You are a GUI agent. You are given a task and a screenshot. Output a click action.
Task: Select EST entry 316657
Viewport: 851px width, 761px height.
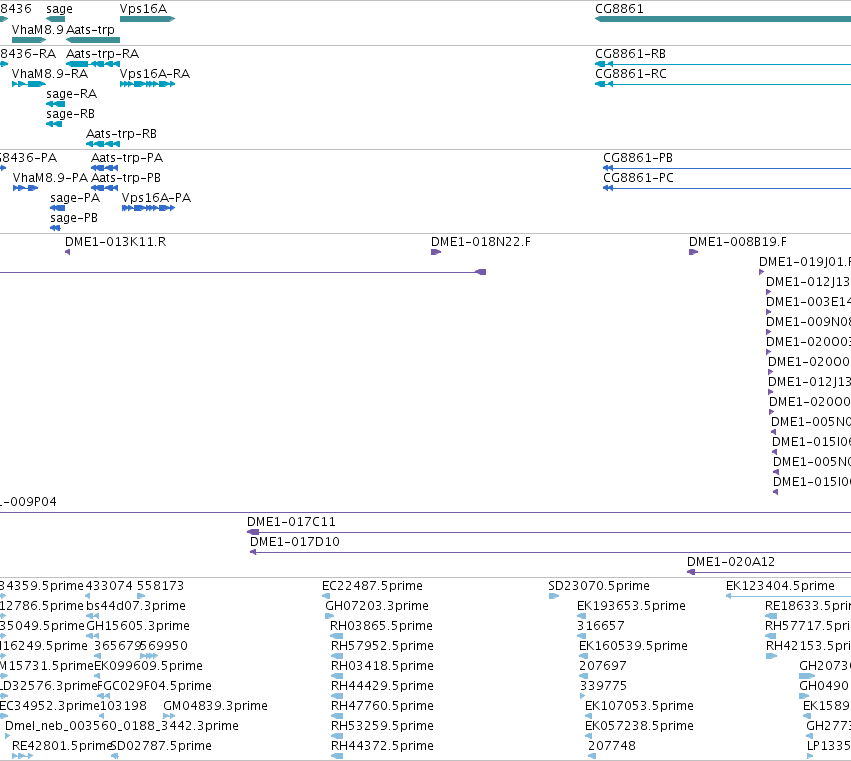click(x=581, y=637)
